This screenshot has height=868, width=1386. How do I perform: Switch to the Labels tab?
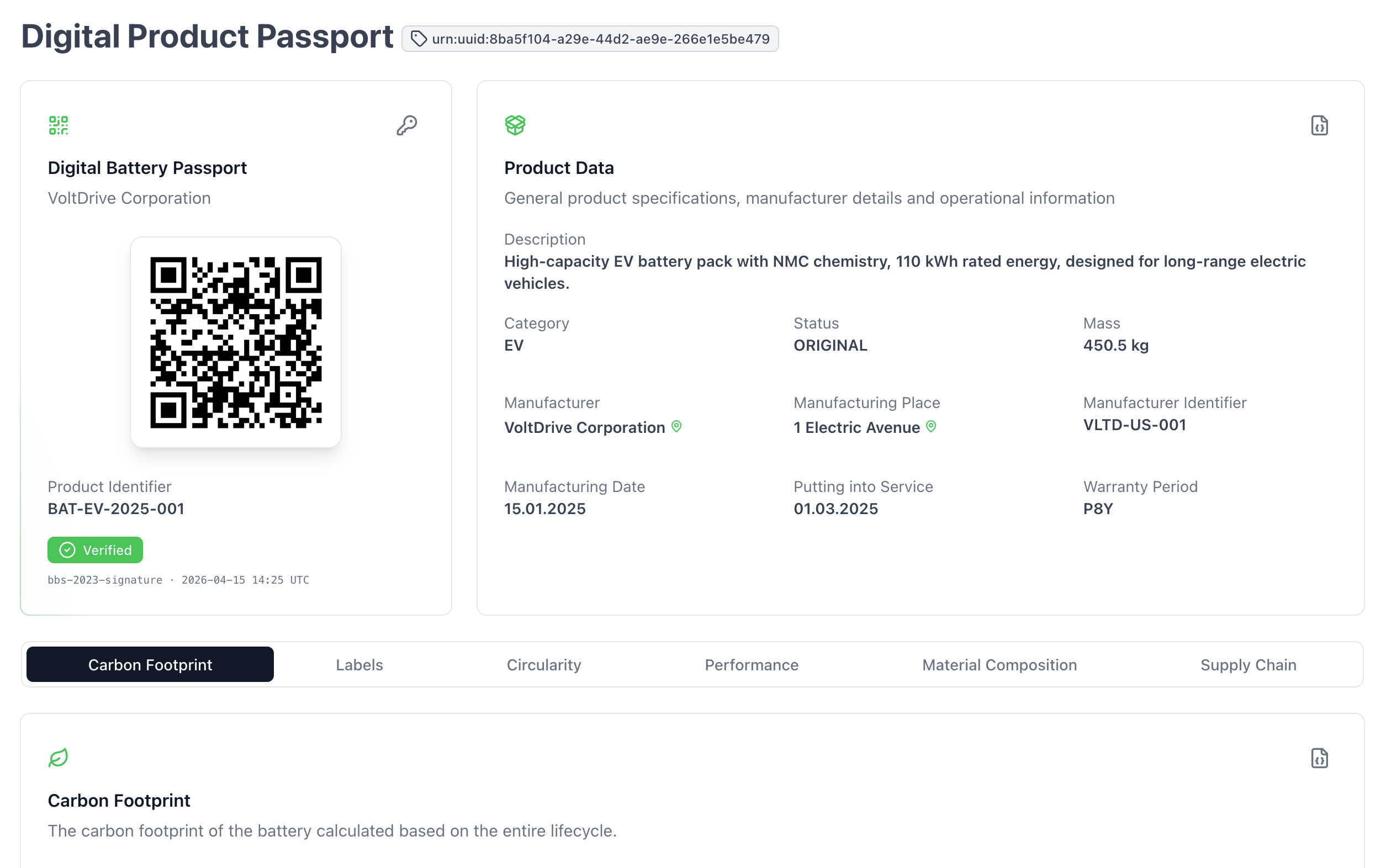tap(359, 664)
